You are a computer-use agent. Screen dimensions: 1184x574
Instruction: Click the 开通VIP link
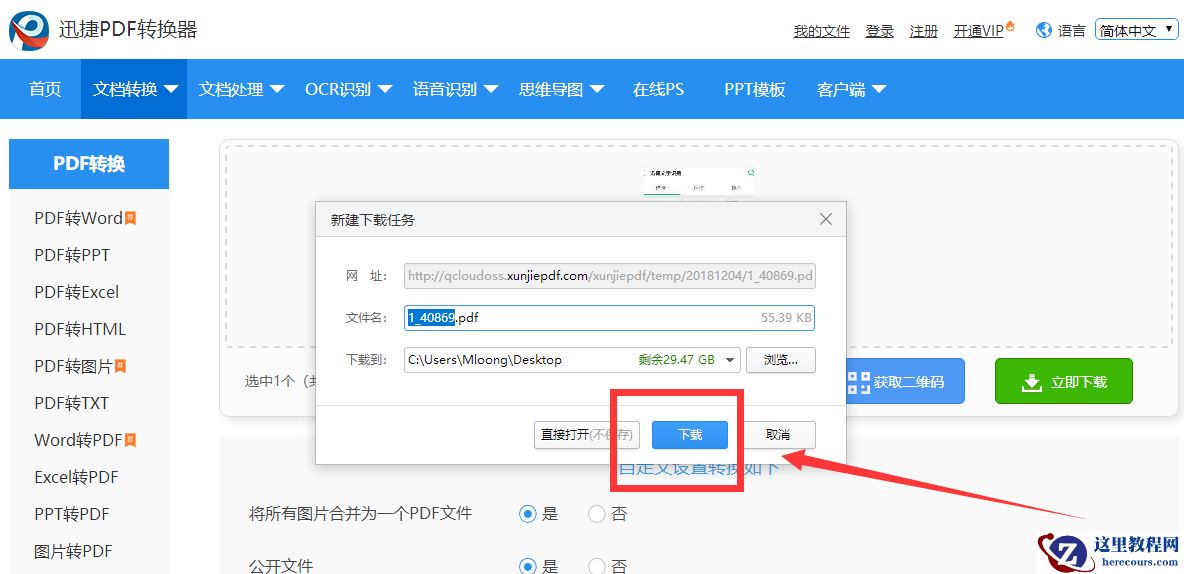[979, 31]
